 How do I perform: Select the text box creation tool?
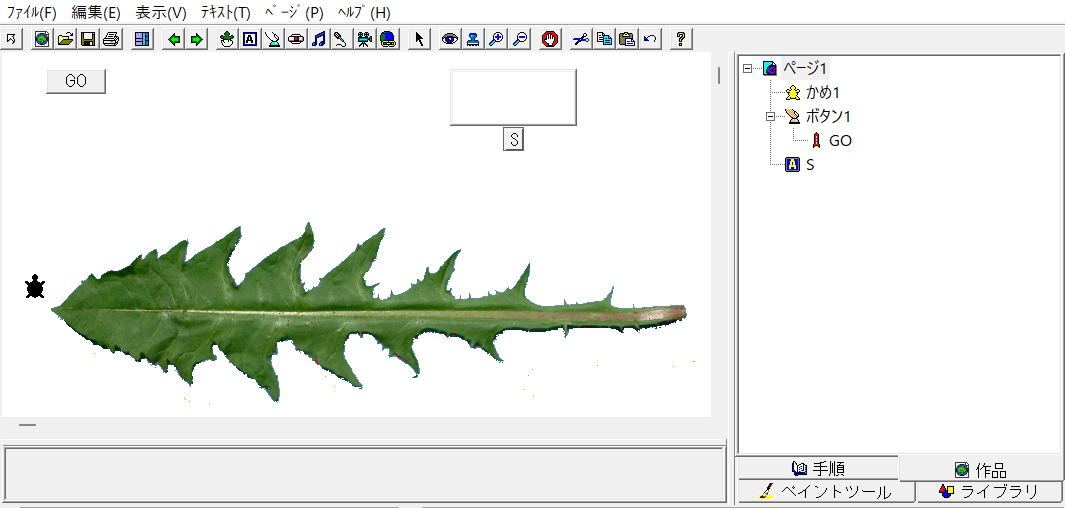[250, 39]
